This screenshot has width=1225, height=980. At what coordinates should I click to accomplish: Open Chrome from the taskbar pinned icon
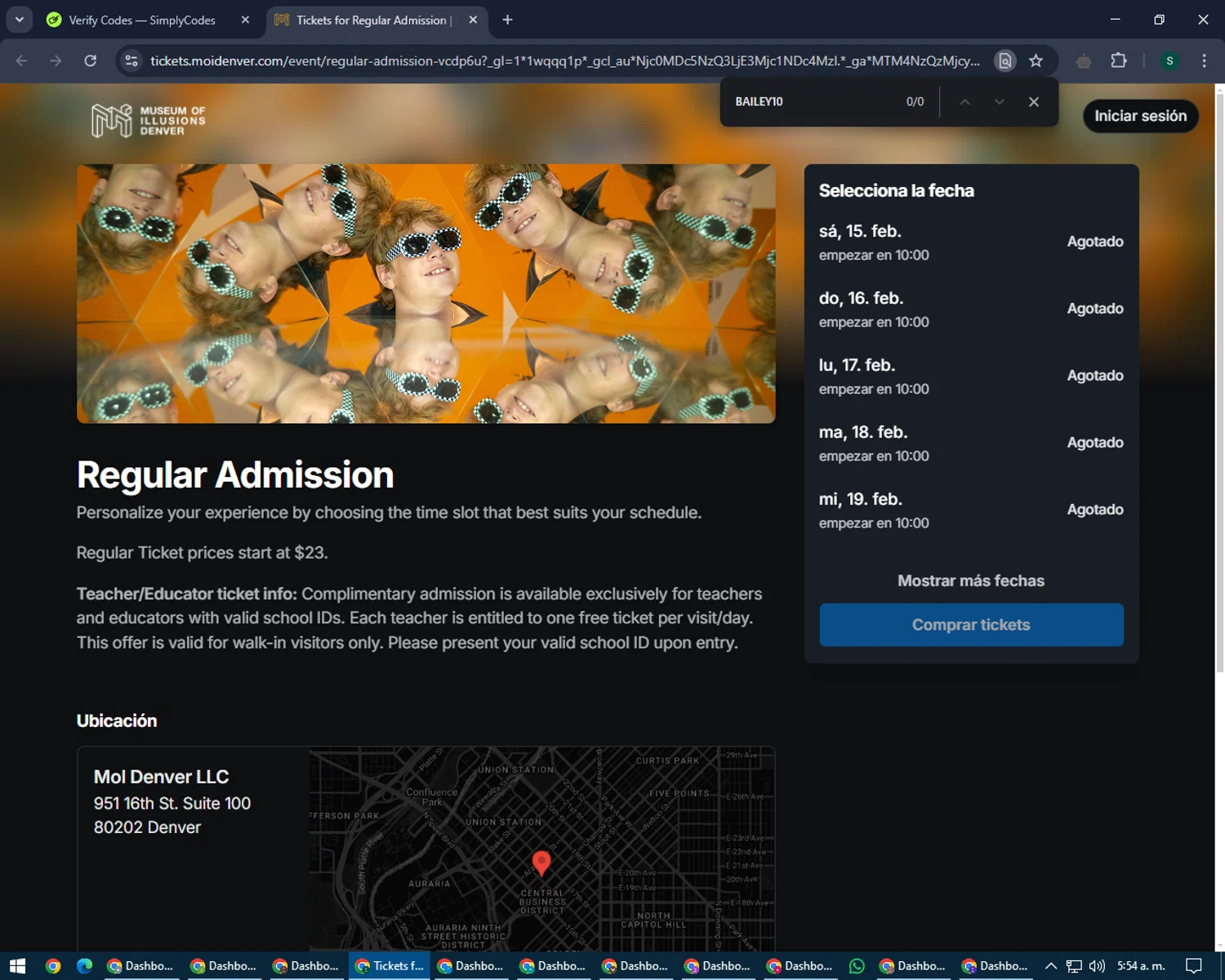53,966
